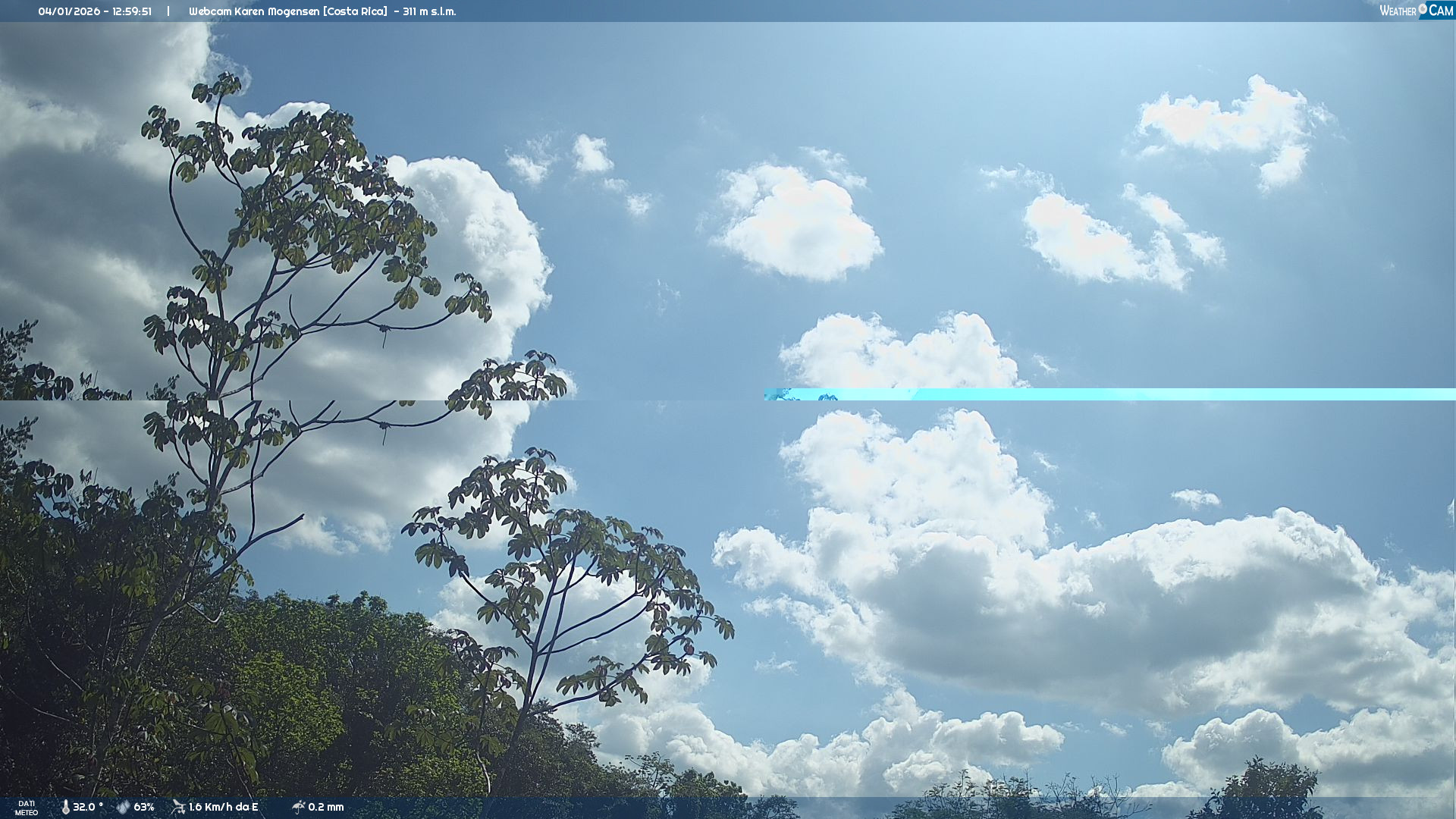Click the 12:59:51 time stamp

132,11
